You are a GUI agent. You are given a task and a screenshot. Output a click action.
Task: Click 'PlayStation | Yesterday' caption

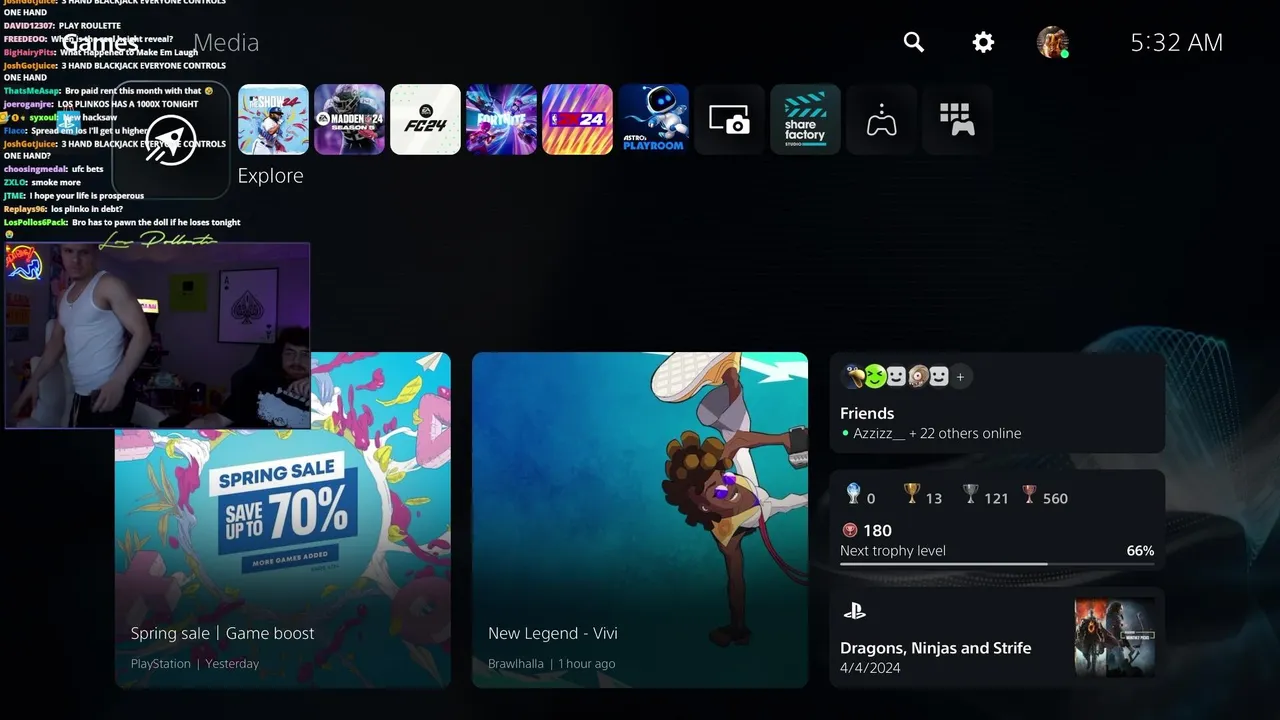[x=194, y=664]
